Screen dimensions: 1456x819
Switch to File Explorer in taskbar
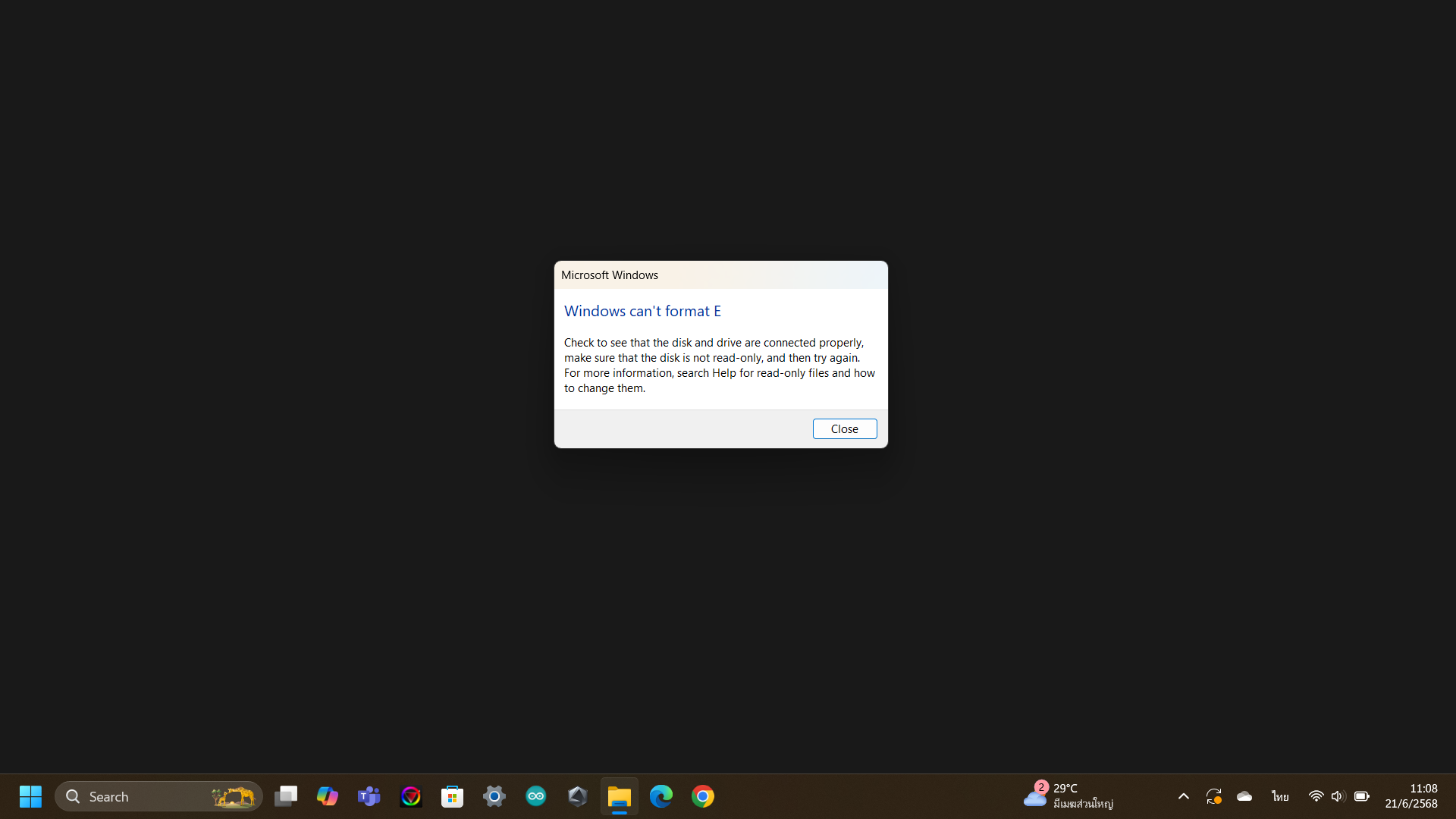[620, 796]
